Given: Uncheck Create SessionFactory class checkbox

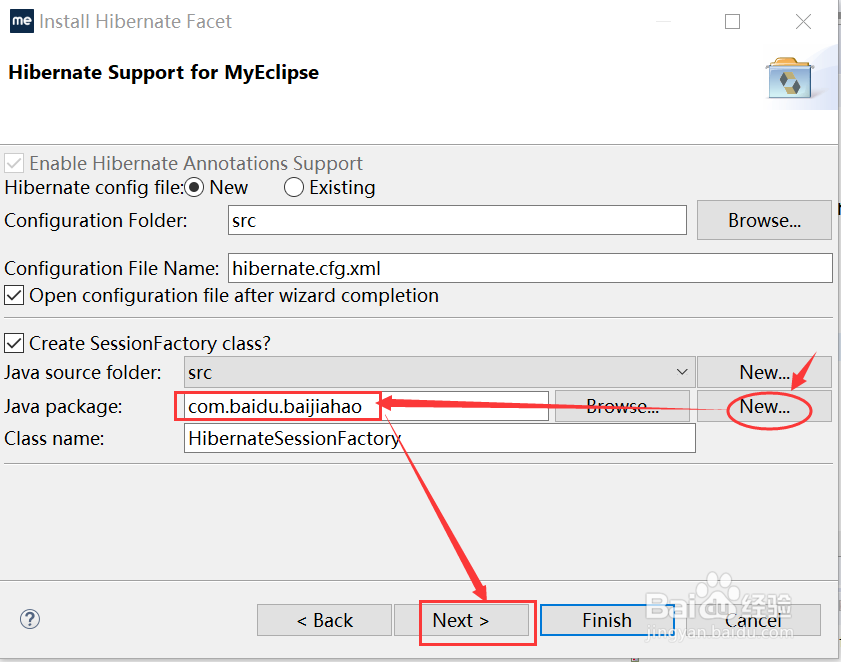Looking at the screenshot, I should pyautogui.click(x=15, y=343).
